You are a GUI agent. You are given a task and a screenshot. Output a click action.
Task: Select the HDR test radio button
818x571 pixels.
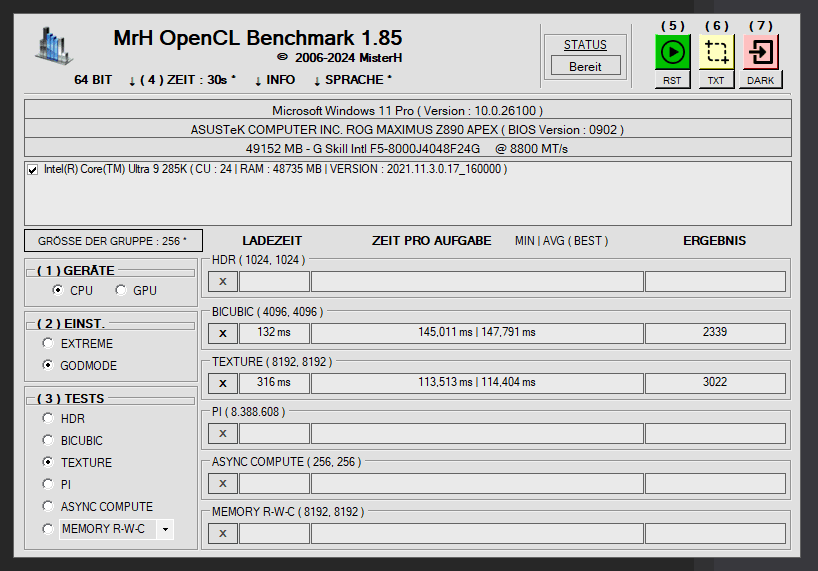pyautogui.click(x=48, y=418)
